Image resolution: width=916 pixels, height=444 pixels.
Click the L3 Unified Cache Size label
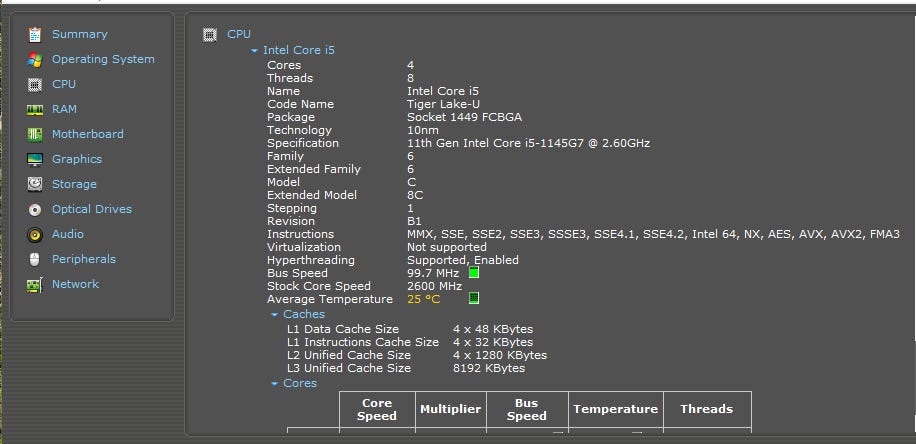tap(349, 368)
